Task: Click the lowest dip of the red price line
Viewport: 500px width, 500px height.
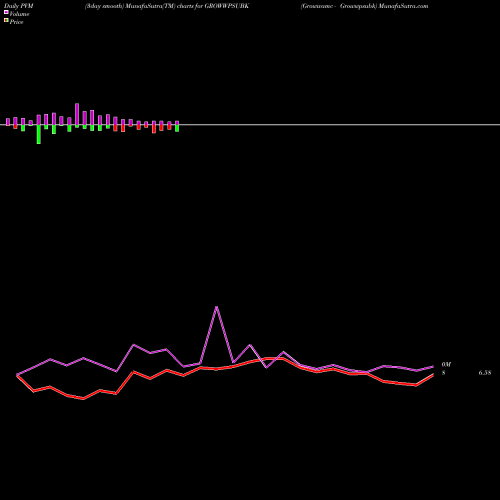Action: 84,398
